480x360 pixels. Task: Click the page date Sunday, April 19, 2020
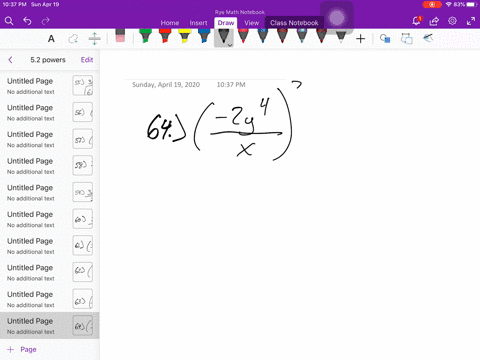pyautogui.click(x=166, y=85)
